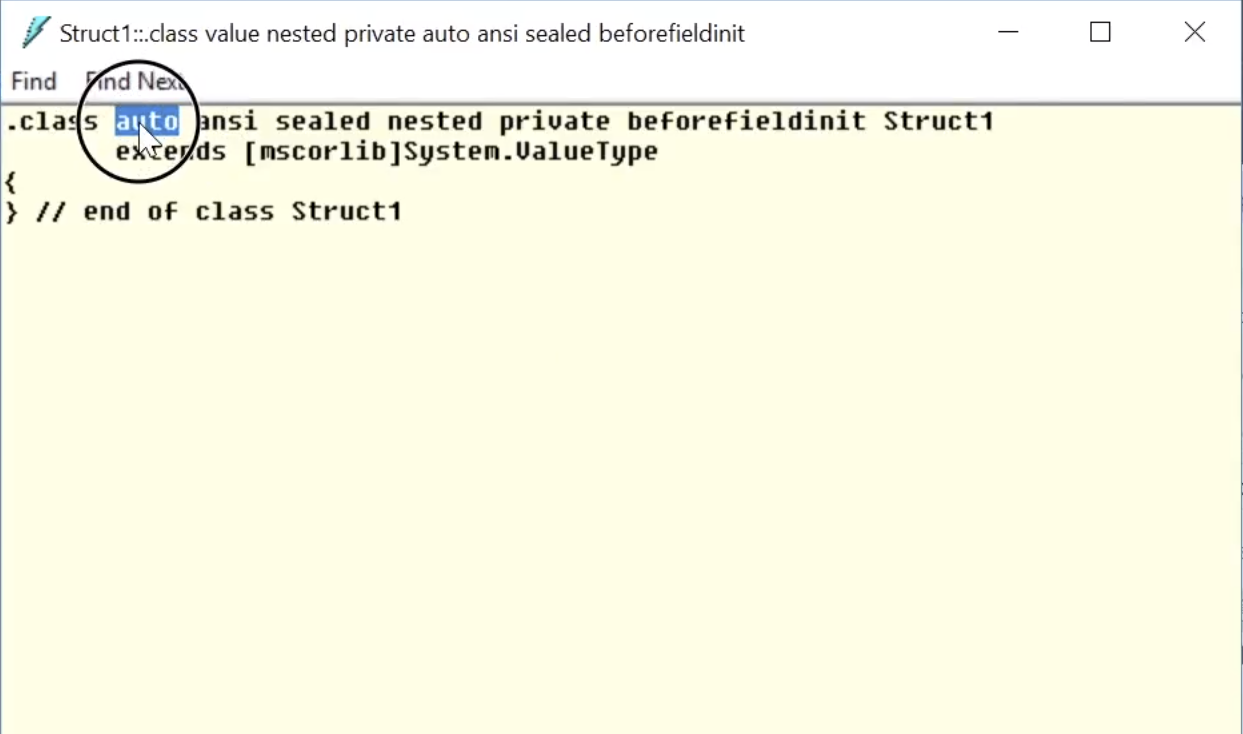Maximize the Struct1 disassembly window
The image size is (1243, 734).
tap(1100, 33)
